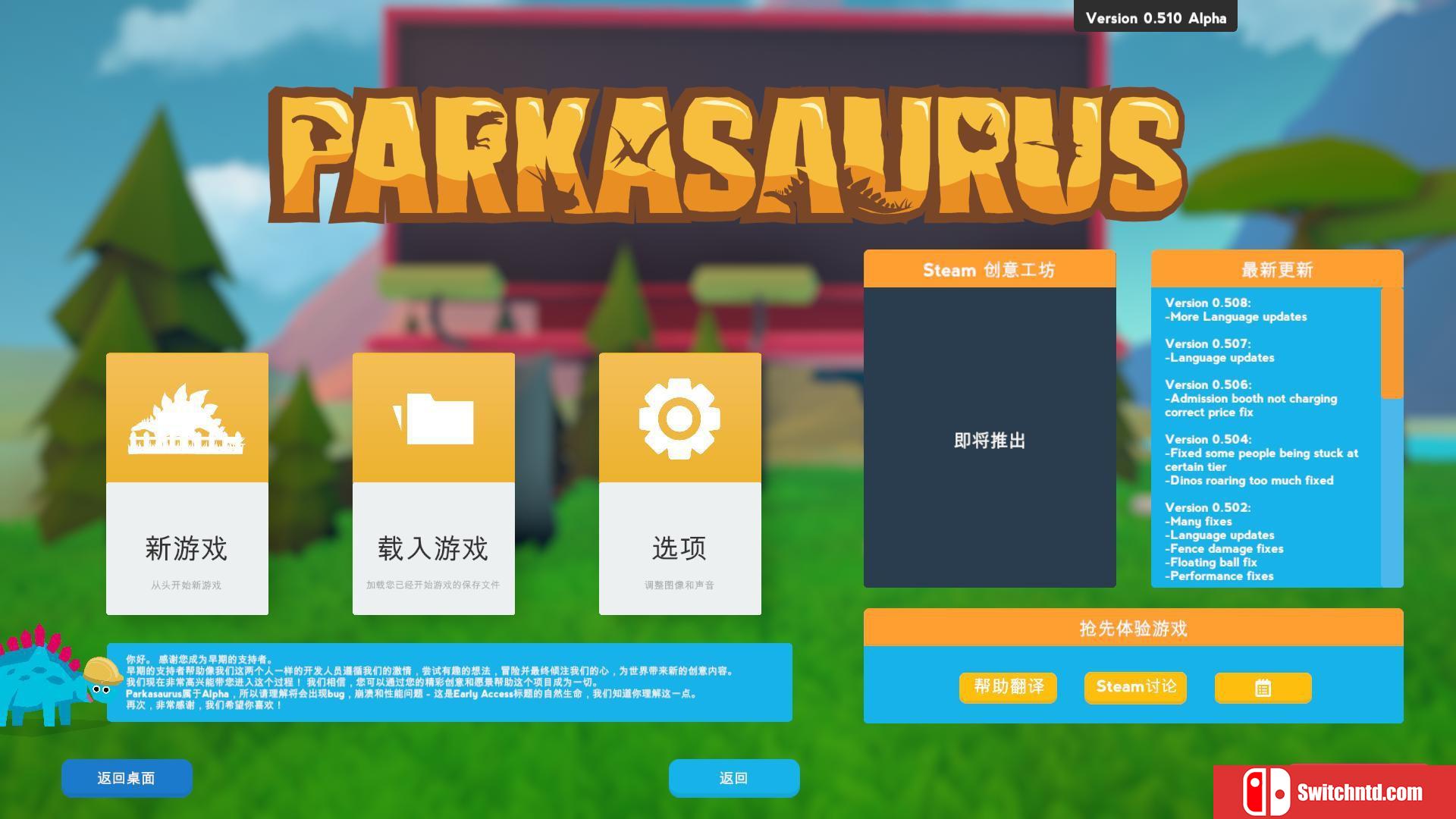
Task: Click the Version 0.502 changelog entry
Action: pyautogui.click(x=1225, y=541)
